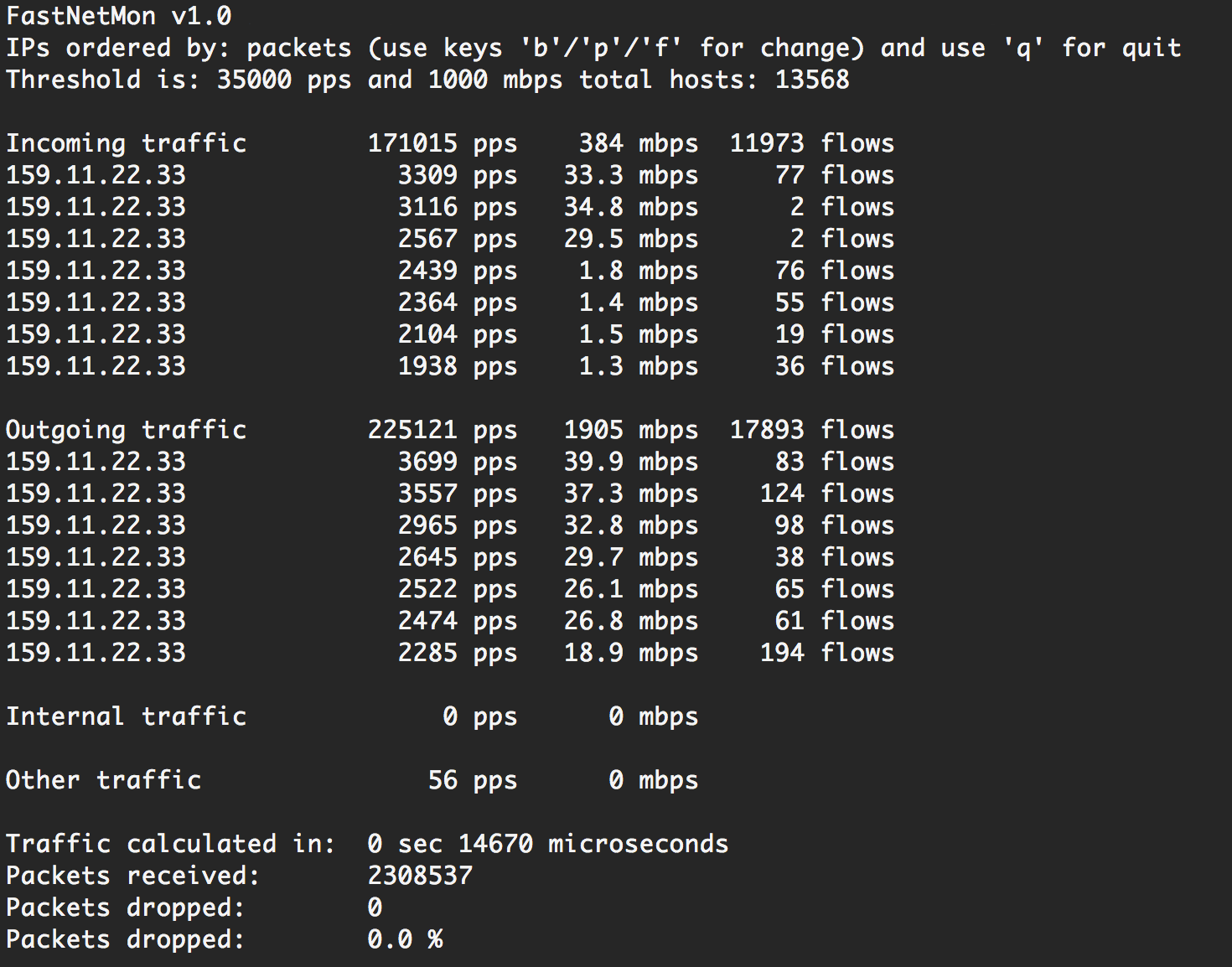Click the Outgoing traffic header line

pyautogui.click(x=450, y=430)
